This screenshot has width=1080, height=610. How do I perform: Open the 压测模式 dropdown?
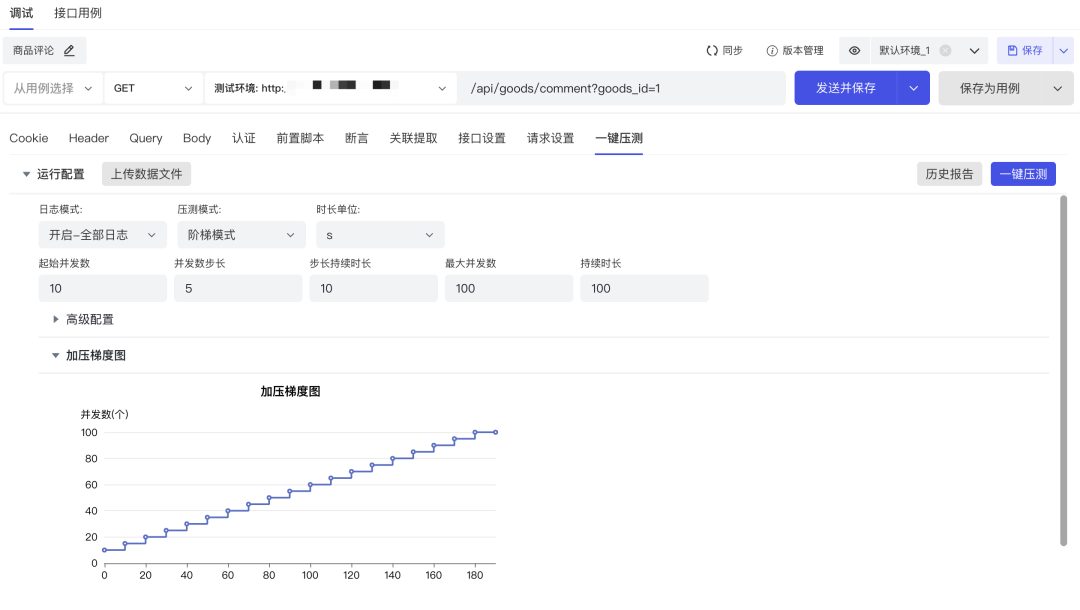[240, 234]
